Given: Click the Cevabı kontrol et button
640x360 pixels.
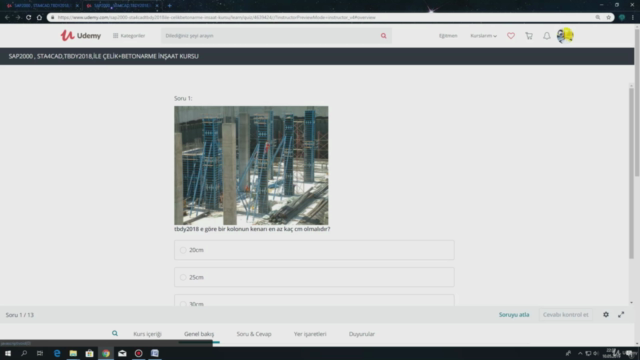Looking at the screenshot, I should pos(565,315).
